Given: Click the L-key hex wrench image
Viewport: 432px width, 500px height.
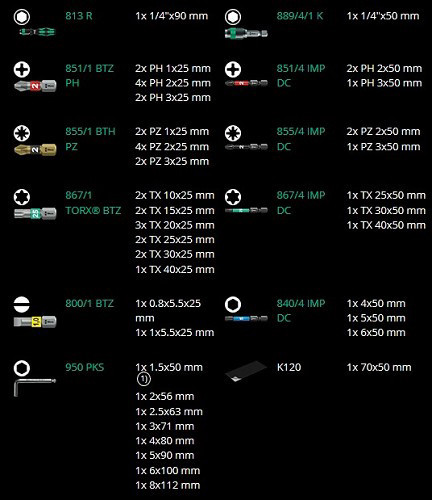Looking at the screenshot, I should tap(35, 388).
